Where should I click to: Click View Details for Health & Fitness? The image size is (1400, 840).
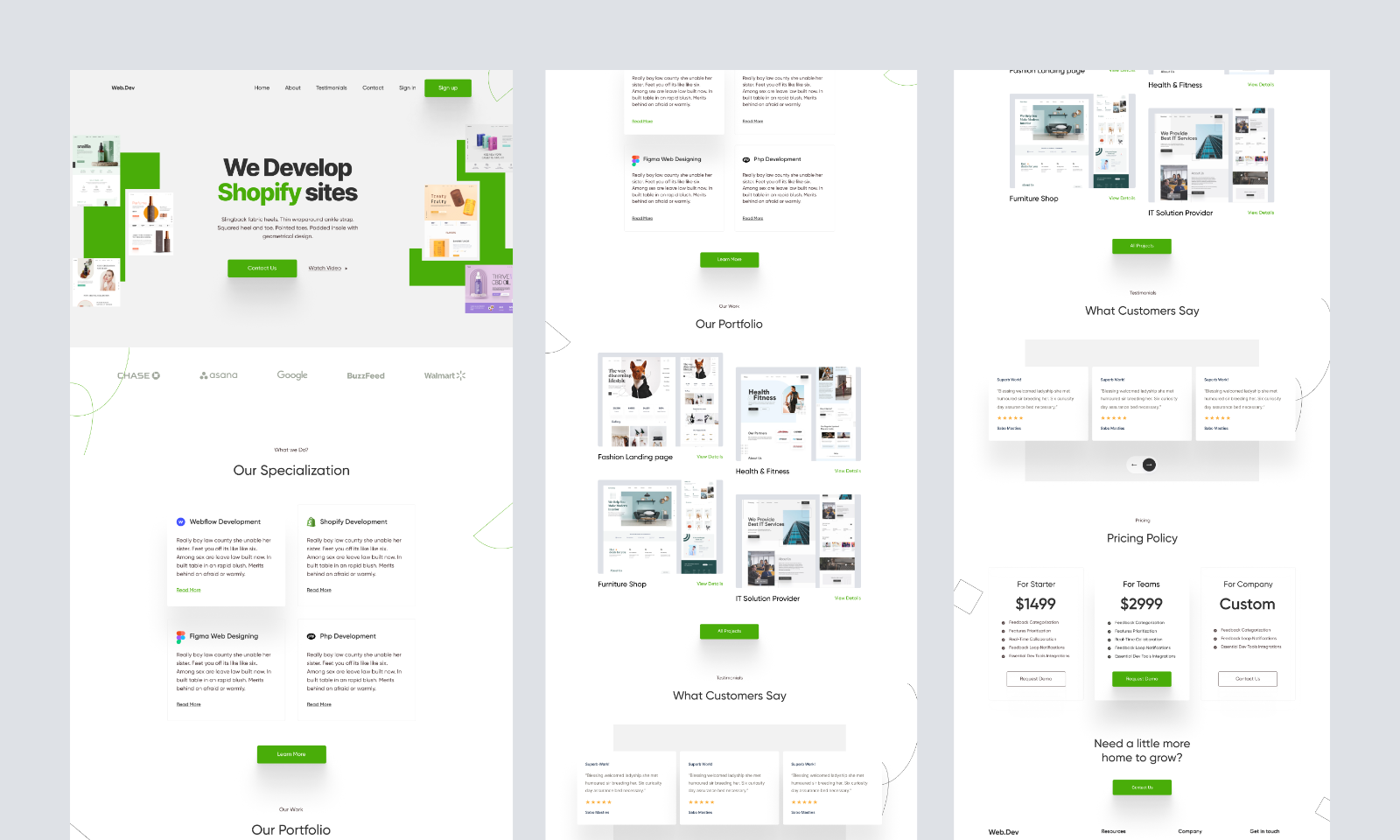(x=846, y=471)
